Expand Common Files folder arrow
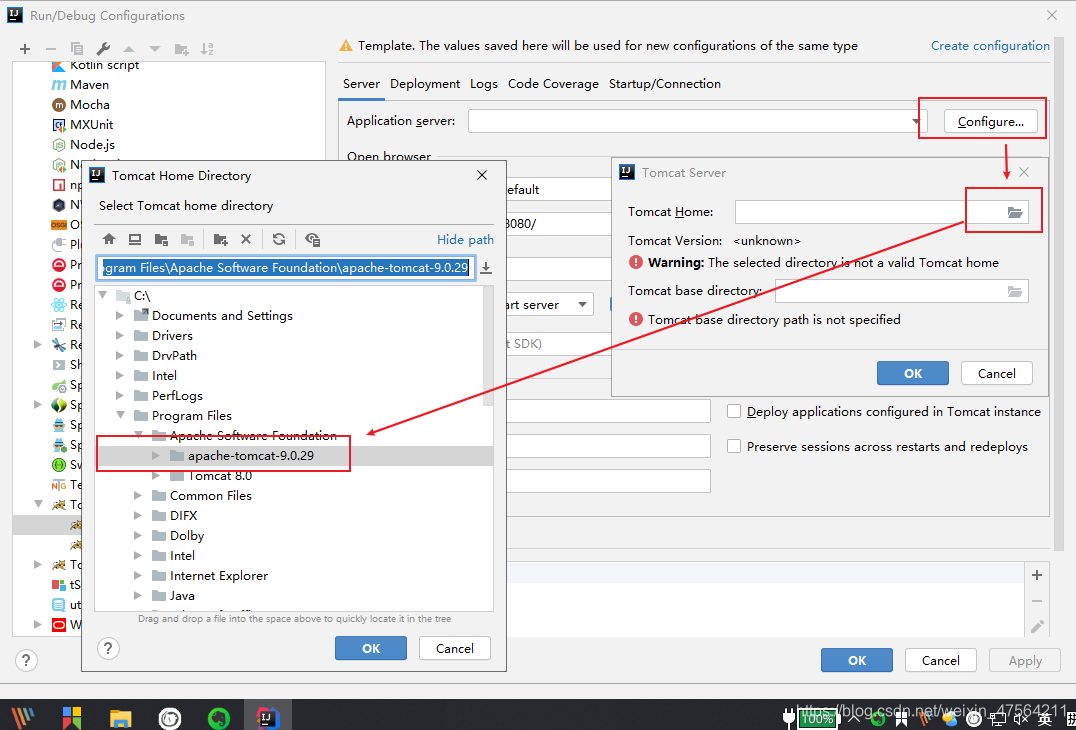Viewport: 1076px width, 730px height. [x=139, y=495]
